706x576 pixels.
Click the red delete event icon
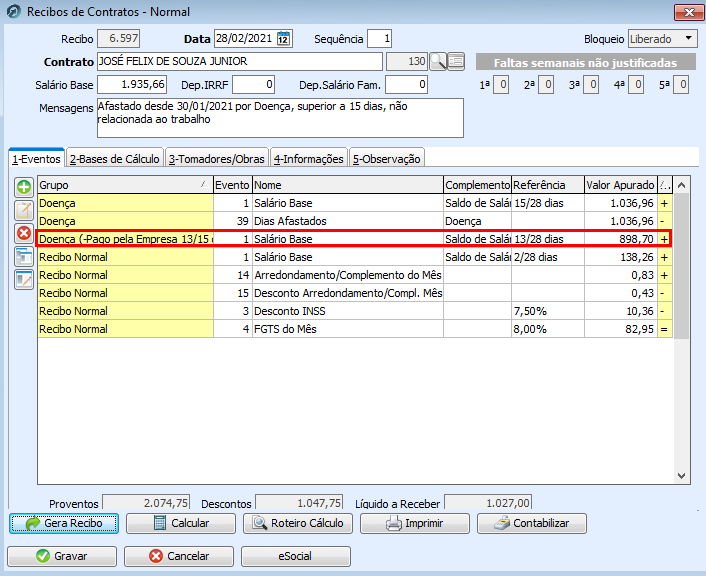pyautogui.click(x=24, y=233)
